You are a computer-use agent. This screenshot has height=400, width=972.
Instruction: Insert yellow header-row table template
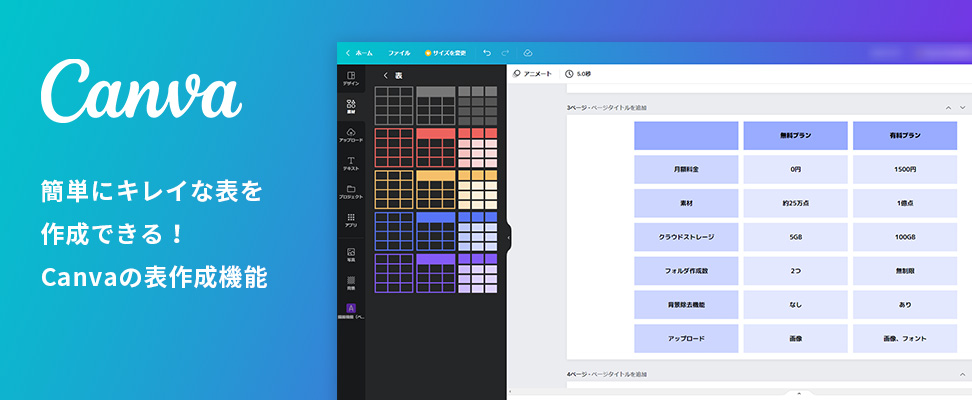coord(435,190)
